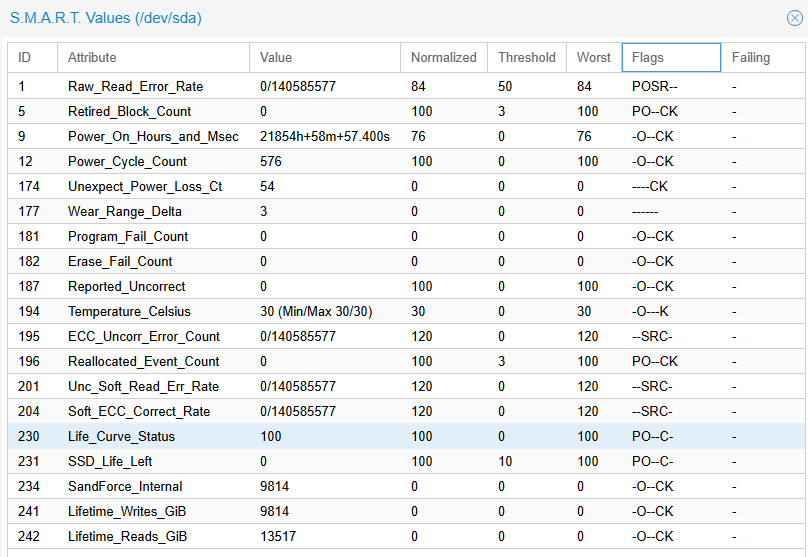Sort table by Normalized column
Viewport: 808px width, 557px height.
tap(443, 58)
